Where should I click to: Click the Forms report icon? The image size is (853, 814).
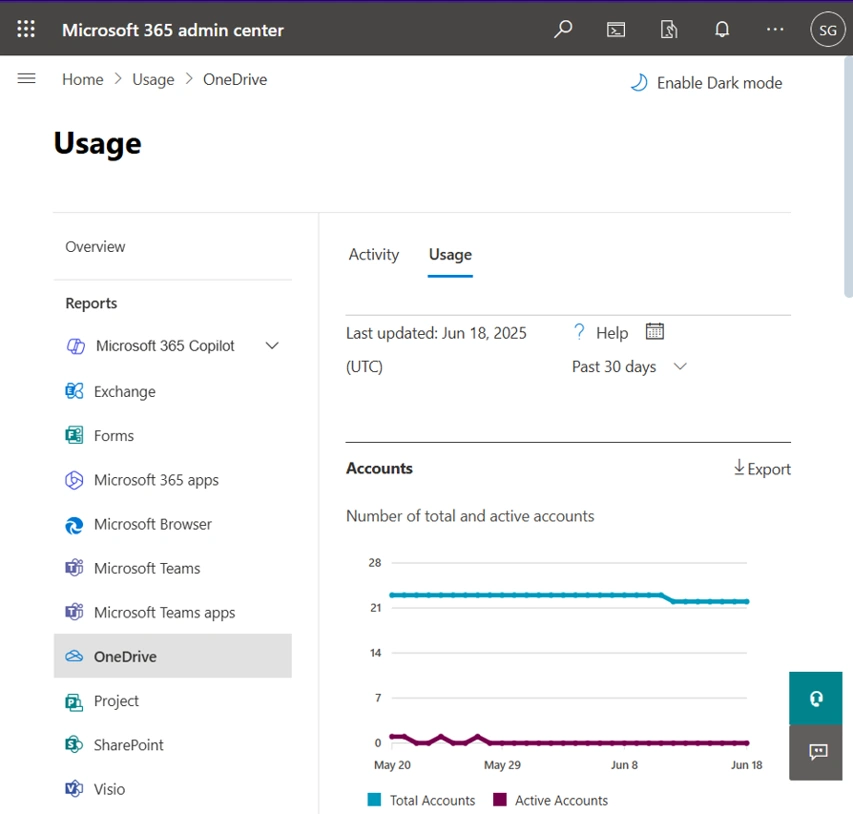pos(74,435)
